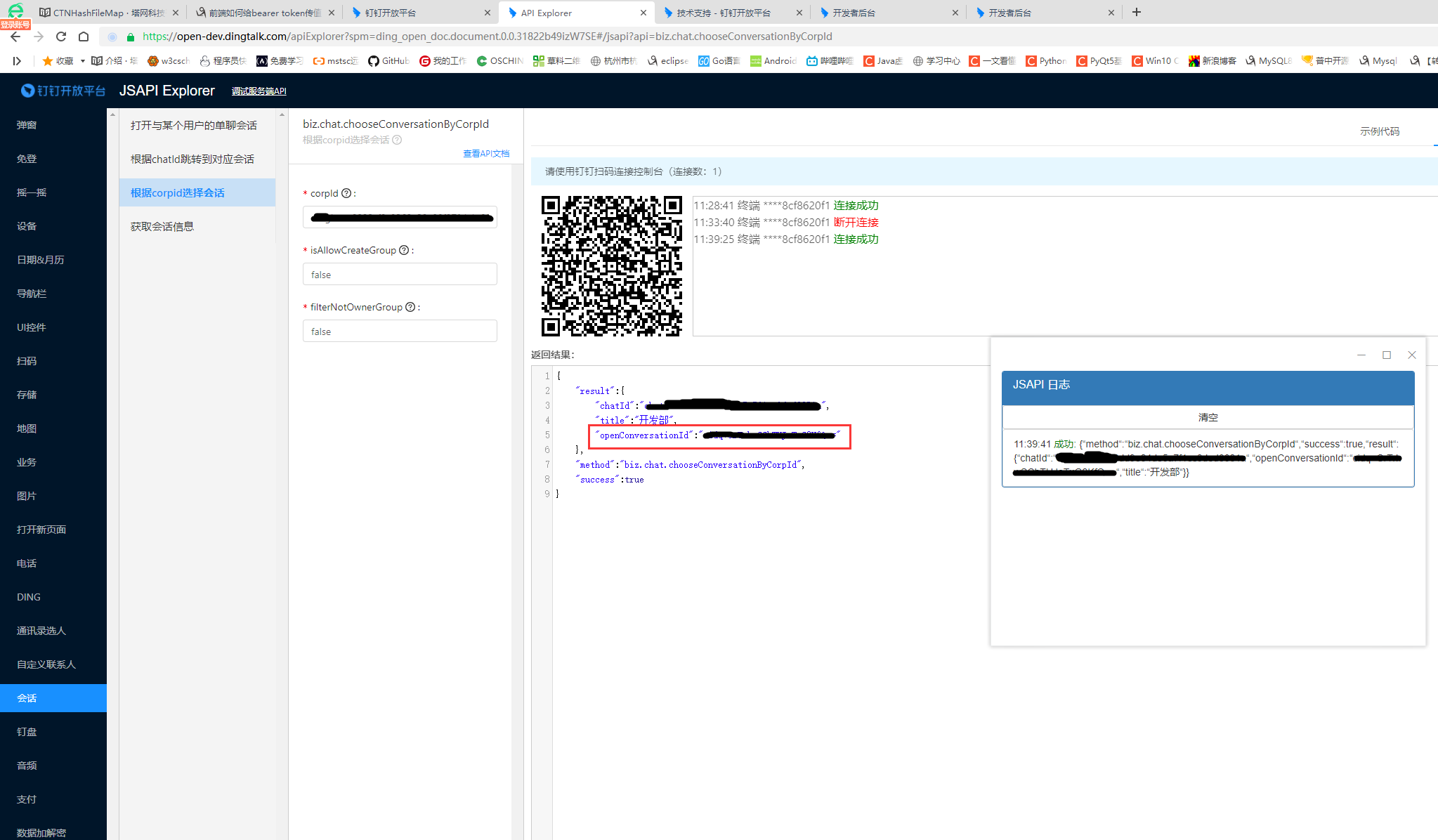Open the 草料二维 bookmark
This screenshot has height=840, width=1438.
click(556, 61)
